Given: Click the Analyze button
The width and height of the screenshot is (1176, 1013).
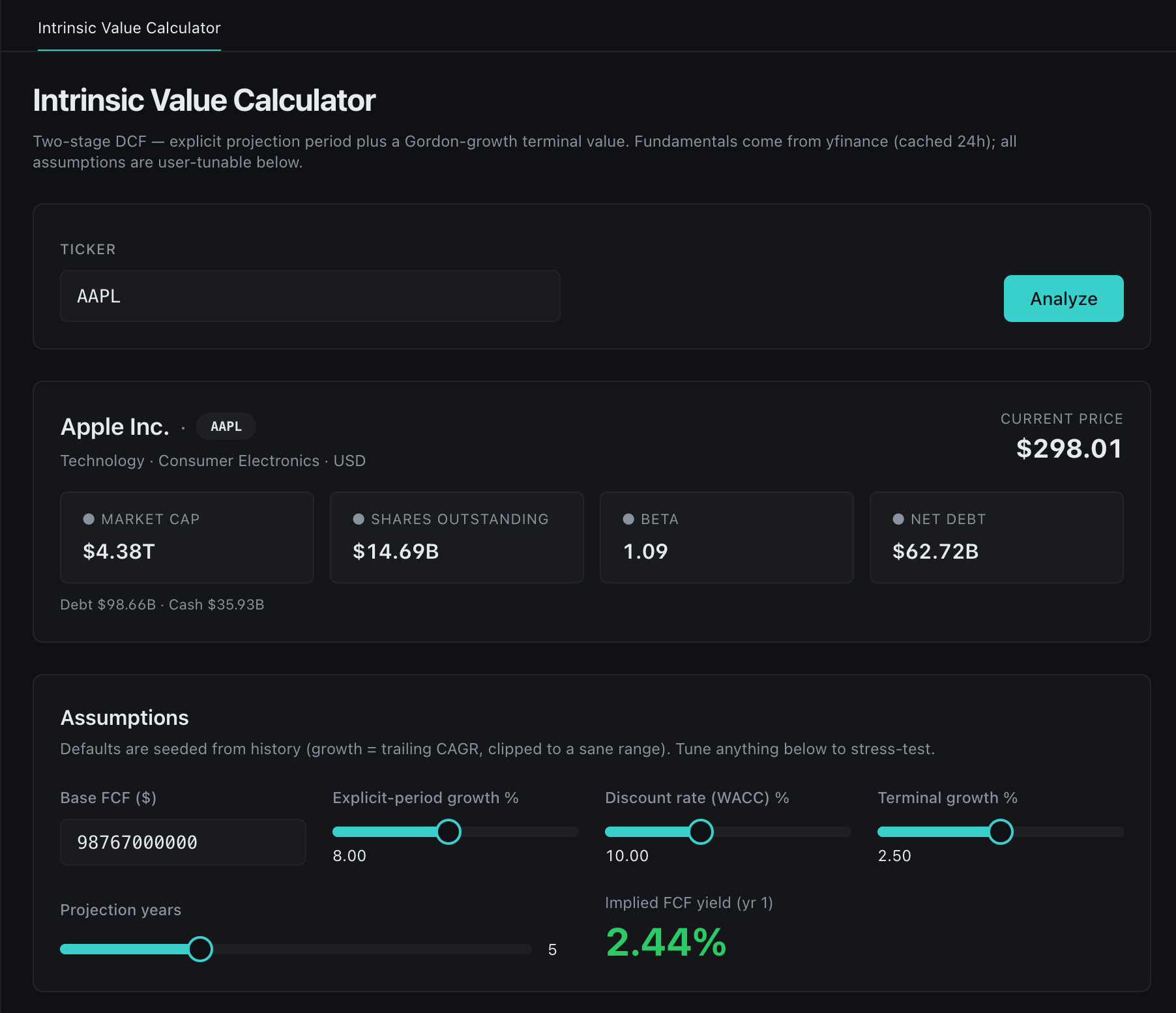Looking at the screenshot, I should tap(1063, 299).
